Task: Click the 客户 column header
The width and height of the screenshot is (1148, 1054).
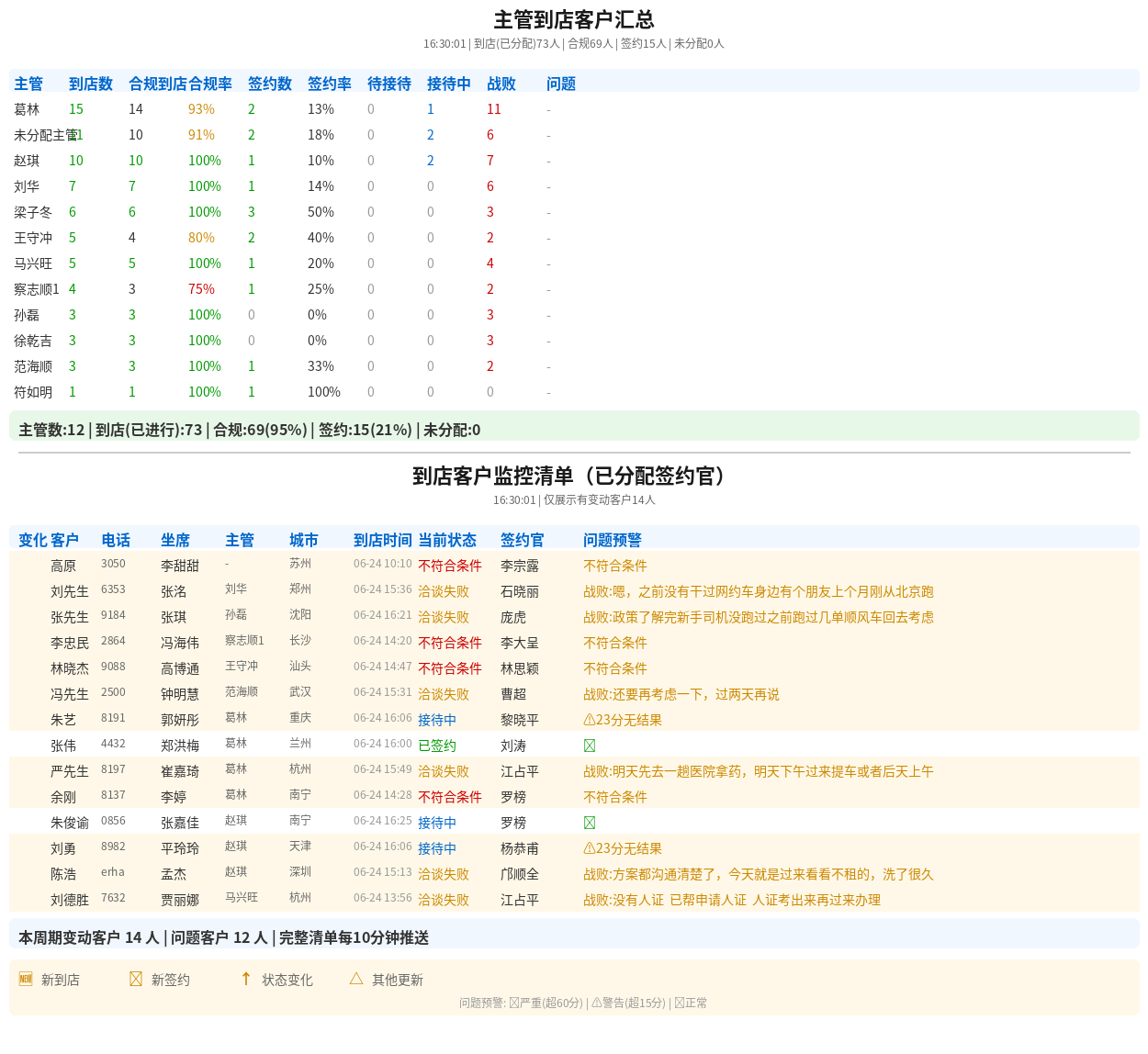Action: 65,540
